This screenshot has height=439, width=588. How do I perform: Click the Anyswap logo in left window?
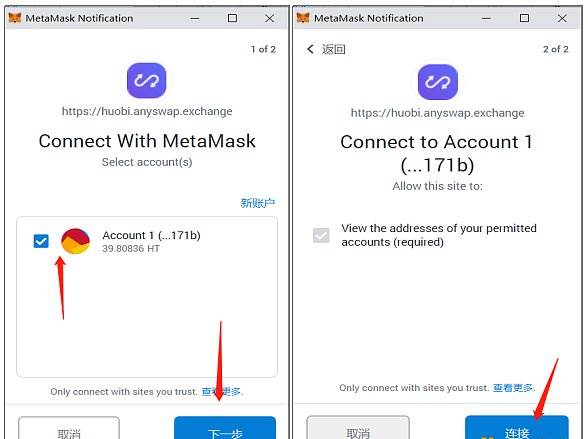146,80
